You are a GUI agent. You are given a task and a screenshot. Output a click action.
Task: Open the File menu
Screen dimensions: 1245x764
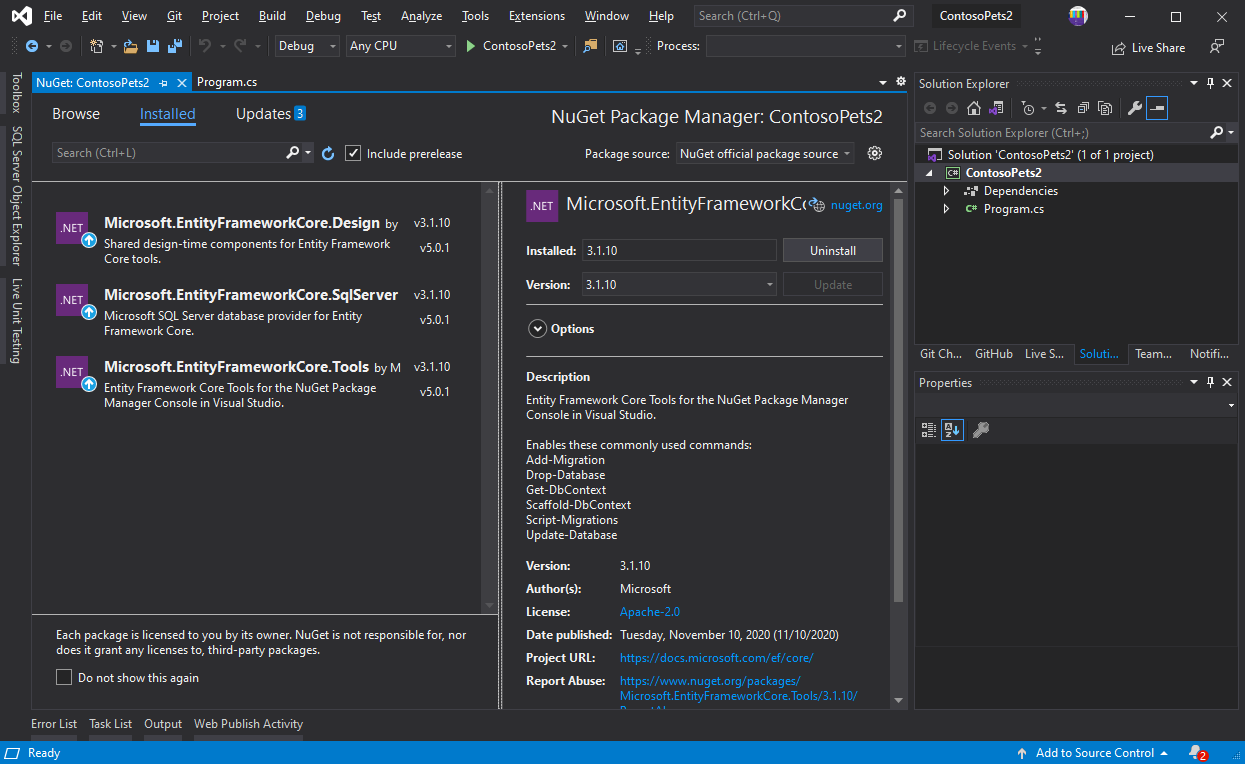[53, 16]
